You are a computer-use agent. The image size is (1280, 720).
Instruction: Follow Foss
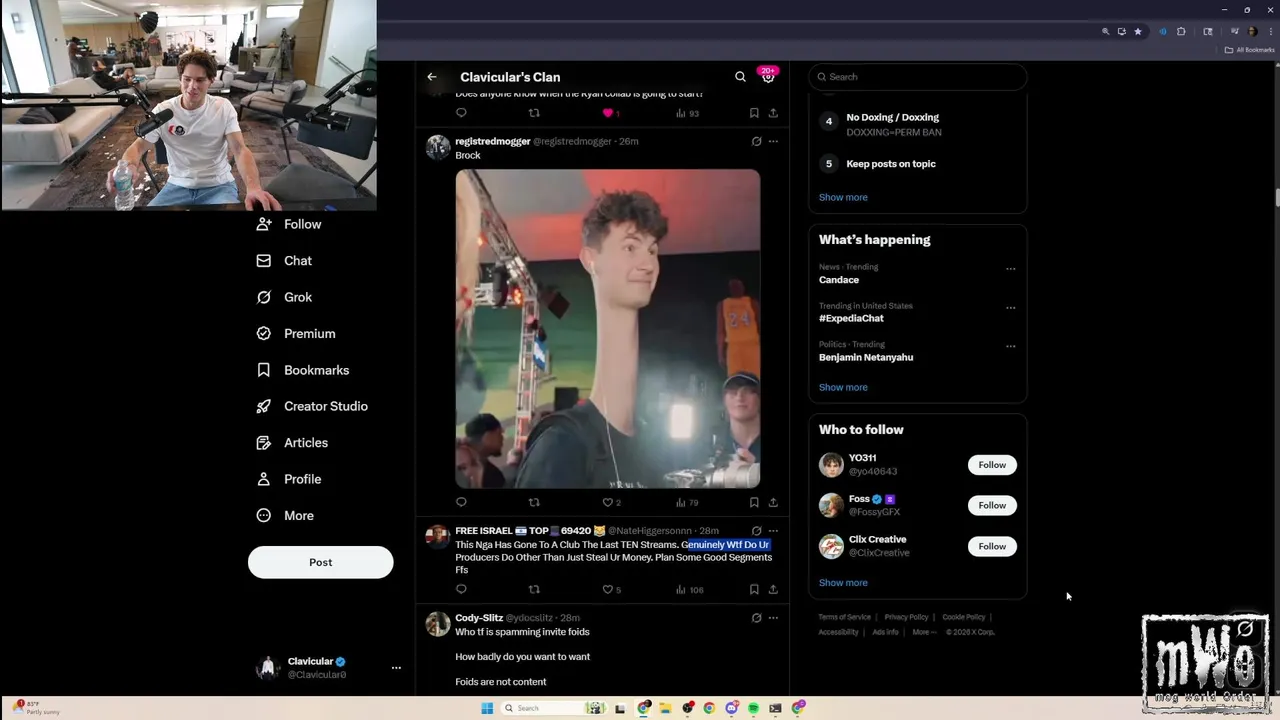992,505
